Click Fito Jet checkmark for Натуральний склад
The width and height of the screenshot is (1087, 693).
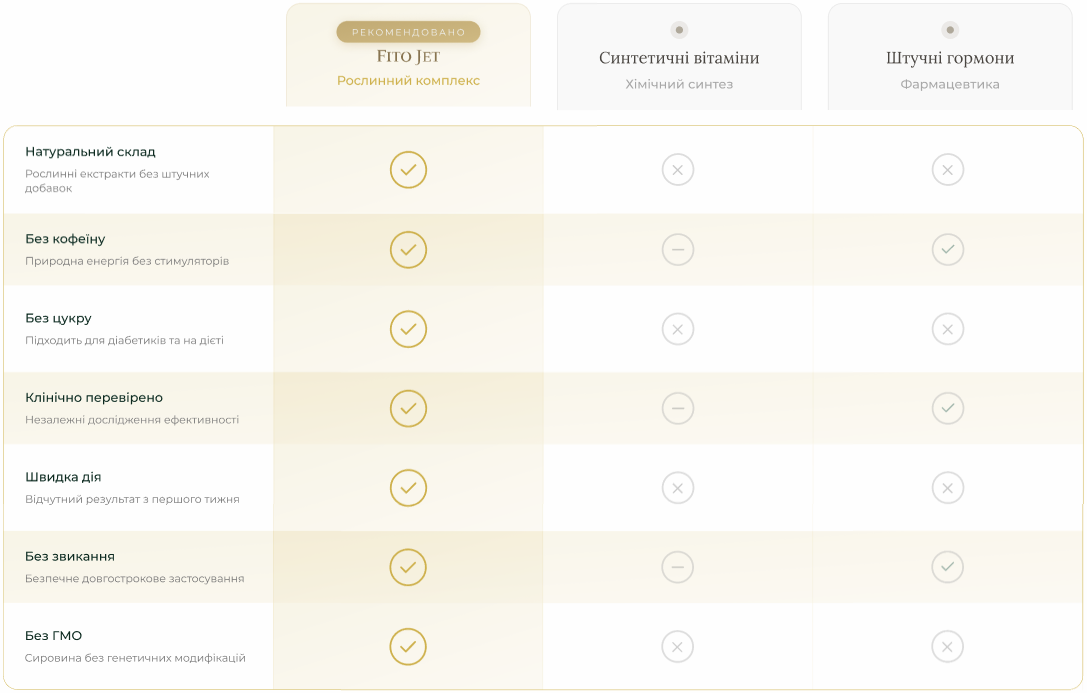tap(408, 170)
